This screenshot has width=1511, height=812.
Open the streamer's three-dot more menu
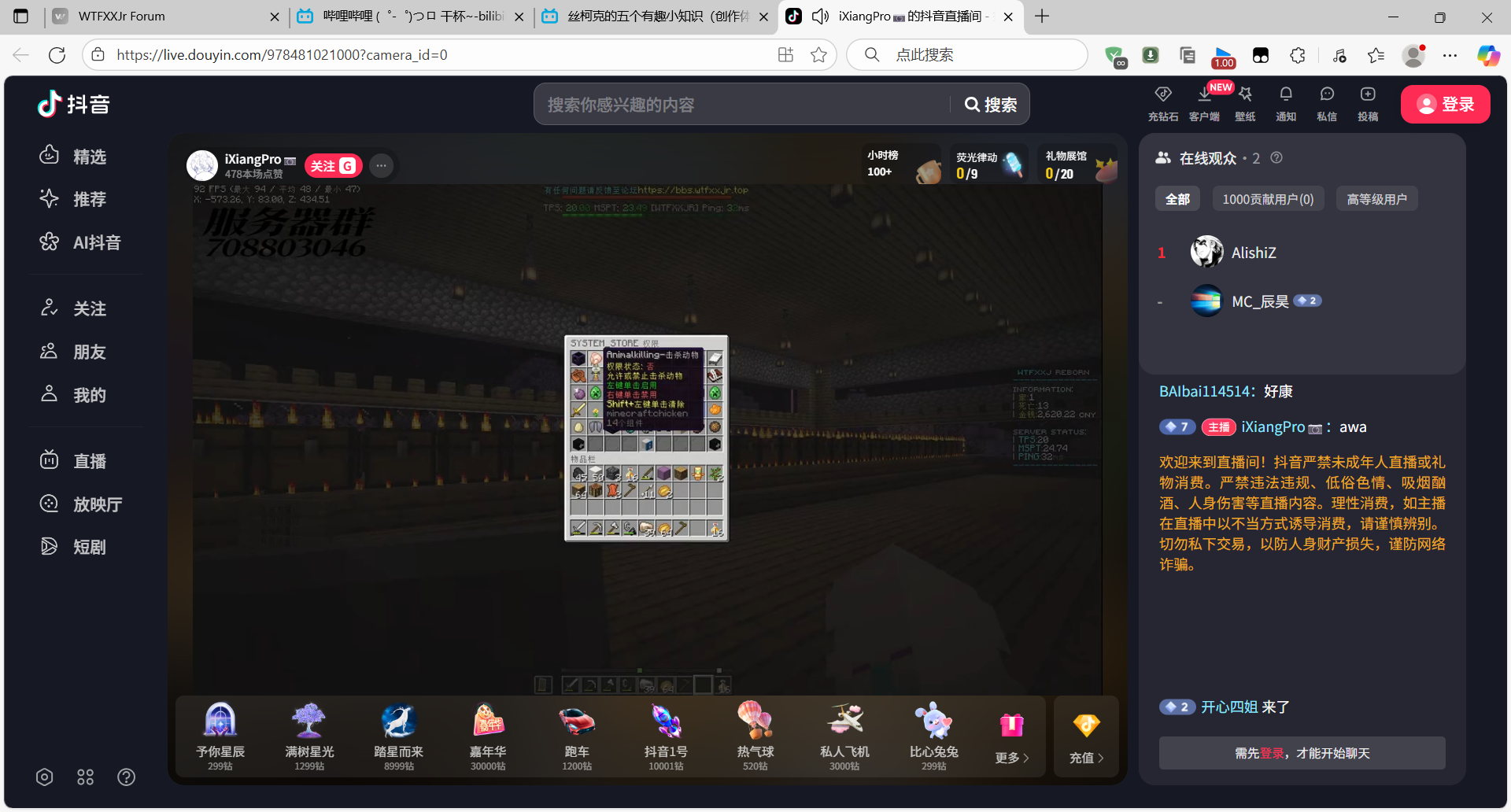(381, 166)
